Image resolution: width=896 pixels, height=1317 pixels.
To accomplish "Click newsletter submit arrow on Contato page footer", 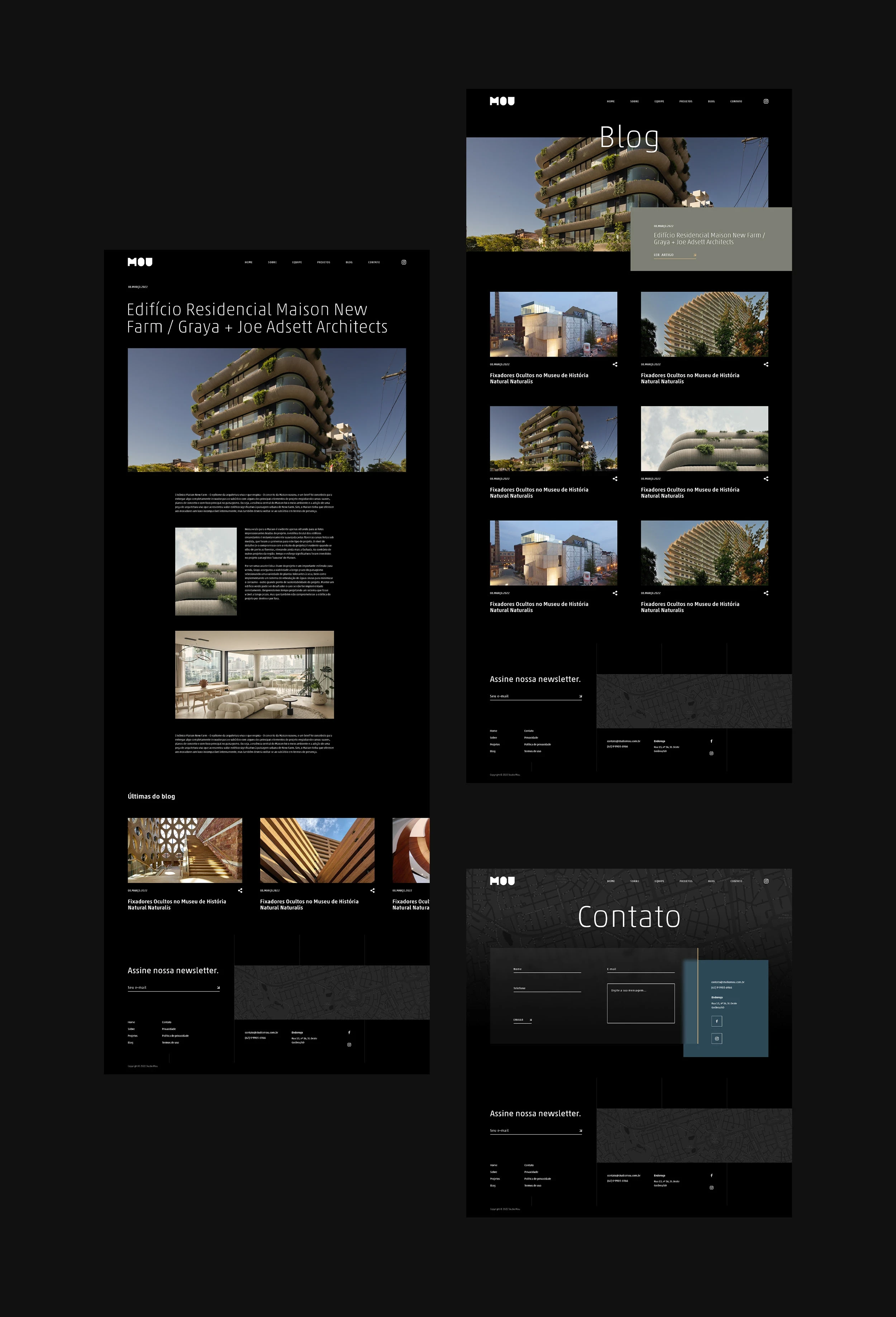I will [x=580, y=1131].
